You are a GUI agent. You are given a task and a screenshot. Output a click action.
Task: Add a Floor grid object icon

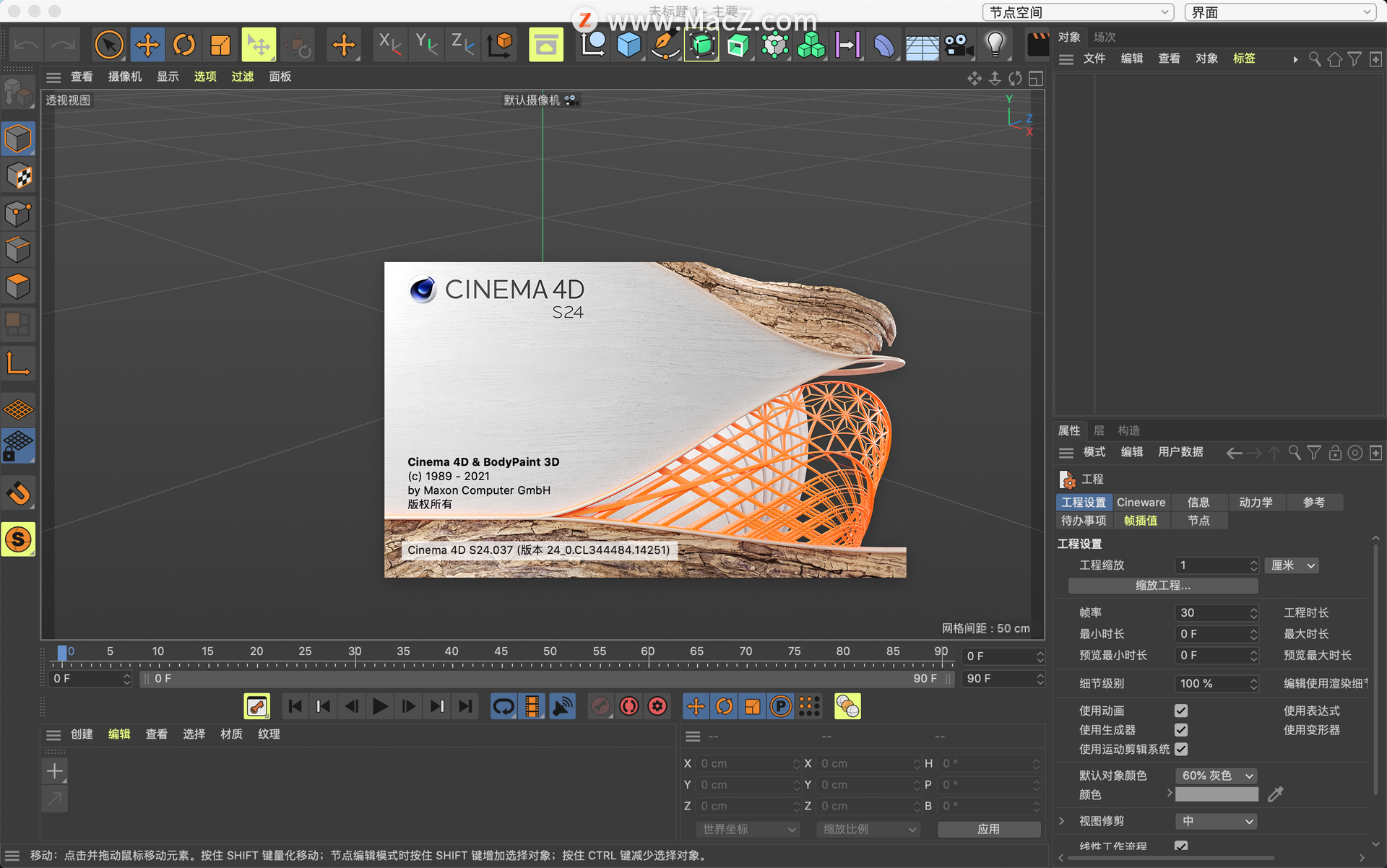point(922,46)
